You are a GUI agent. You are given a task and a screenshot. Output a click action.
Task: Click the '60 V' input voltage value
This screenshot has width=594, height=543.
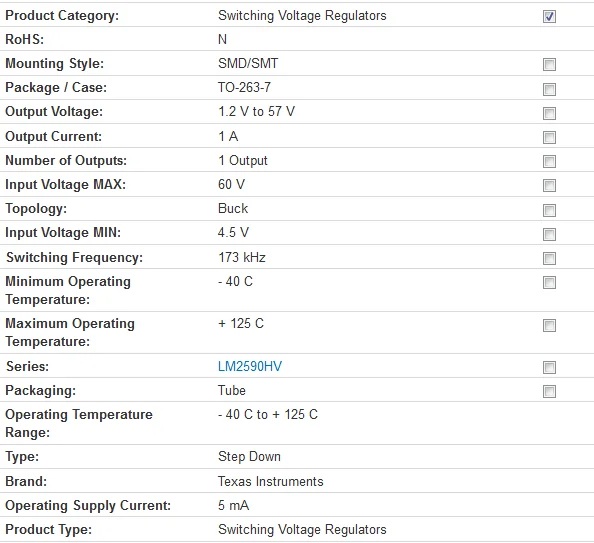(231, 185)
